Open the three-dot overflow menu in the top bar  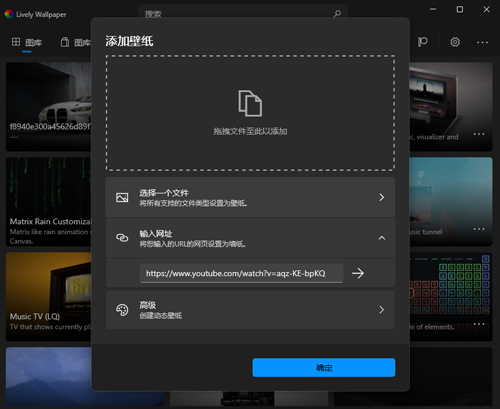[482, 42]
